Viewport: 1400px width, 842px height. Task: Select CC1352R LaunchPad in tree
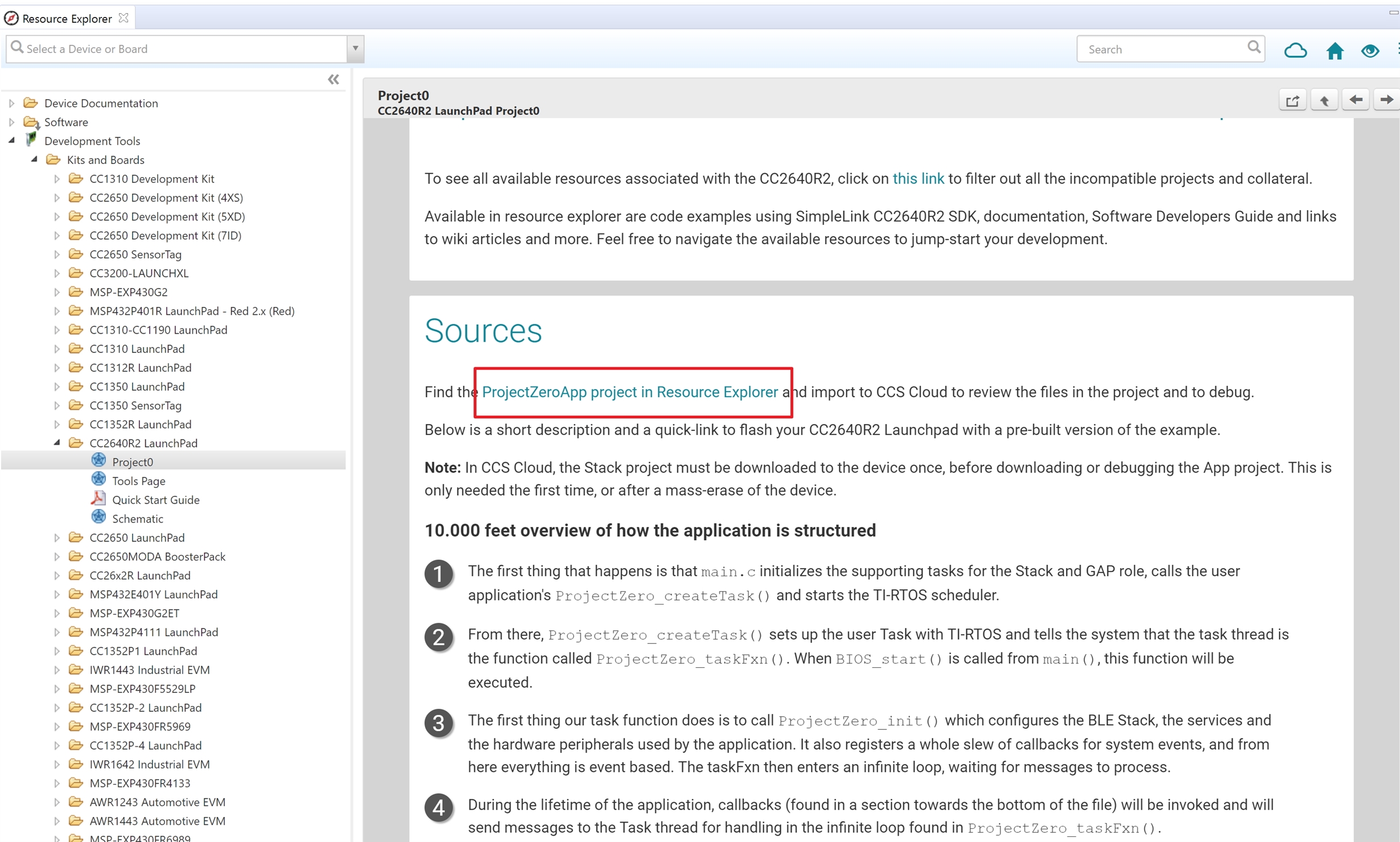(x=141, y=424)
